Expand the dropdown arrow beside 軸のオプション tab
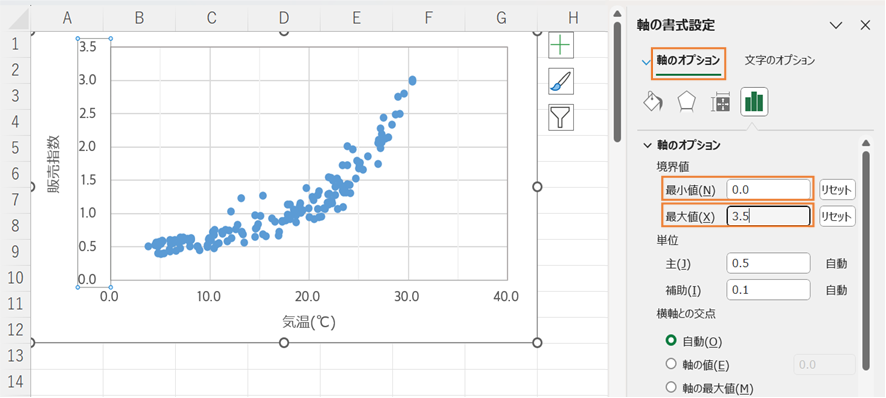The width and height of the screenshot is (886, 398). pos(646,62)
